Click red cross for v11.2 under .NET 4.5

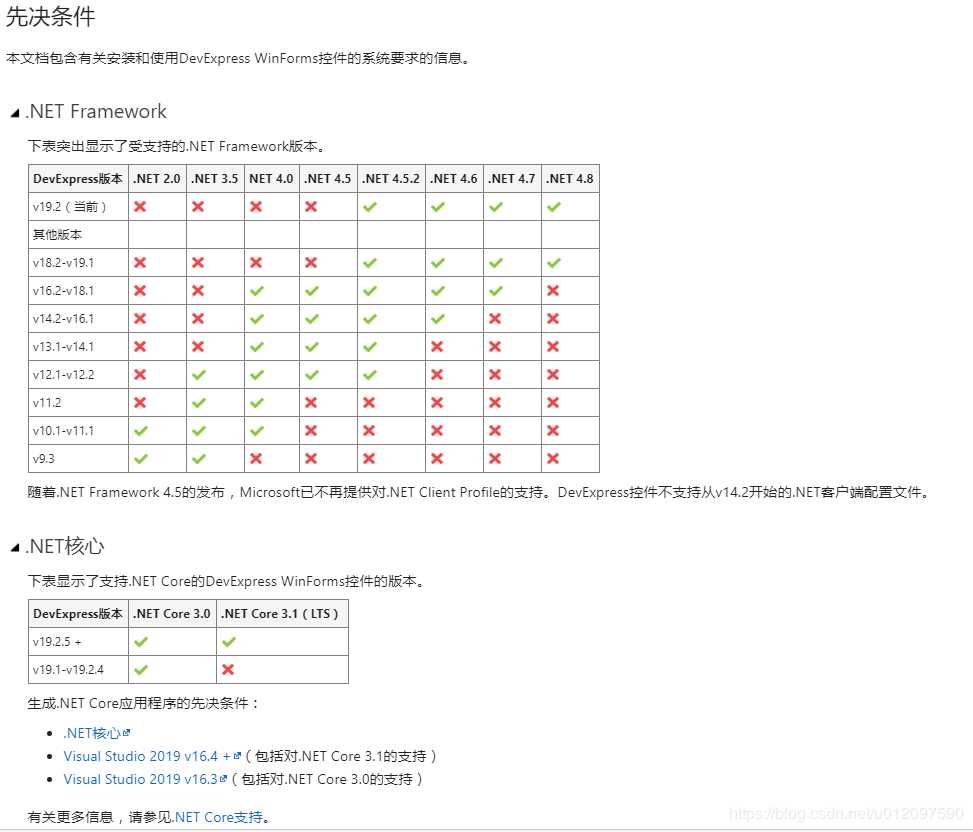tap(312, 403)
